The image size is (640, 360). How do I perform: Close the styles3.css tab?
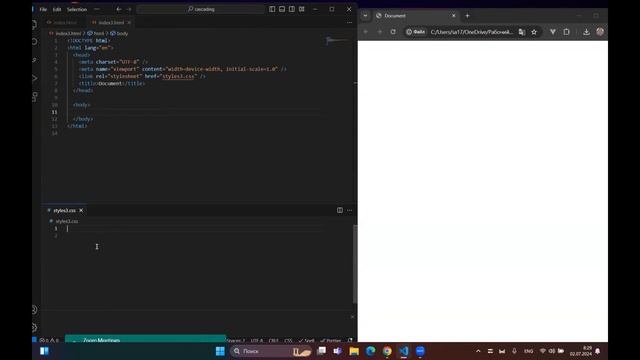pyautogui.click(x=81, y=210)
